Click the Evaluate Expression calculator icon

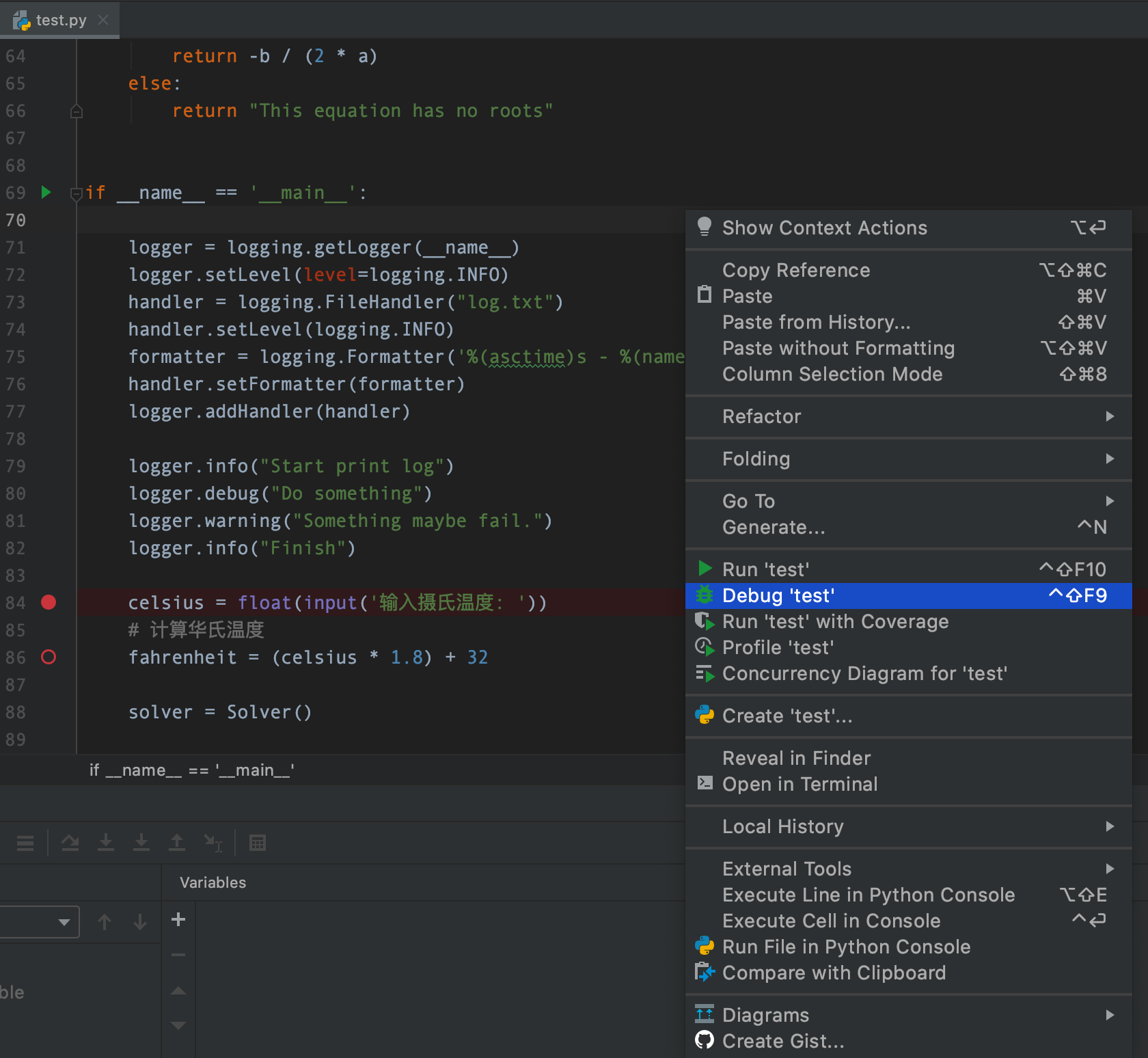click(x=258, y=843)
